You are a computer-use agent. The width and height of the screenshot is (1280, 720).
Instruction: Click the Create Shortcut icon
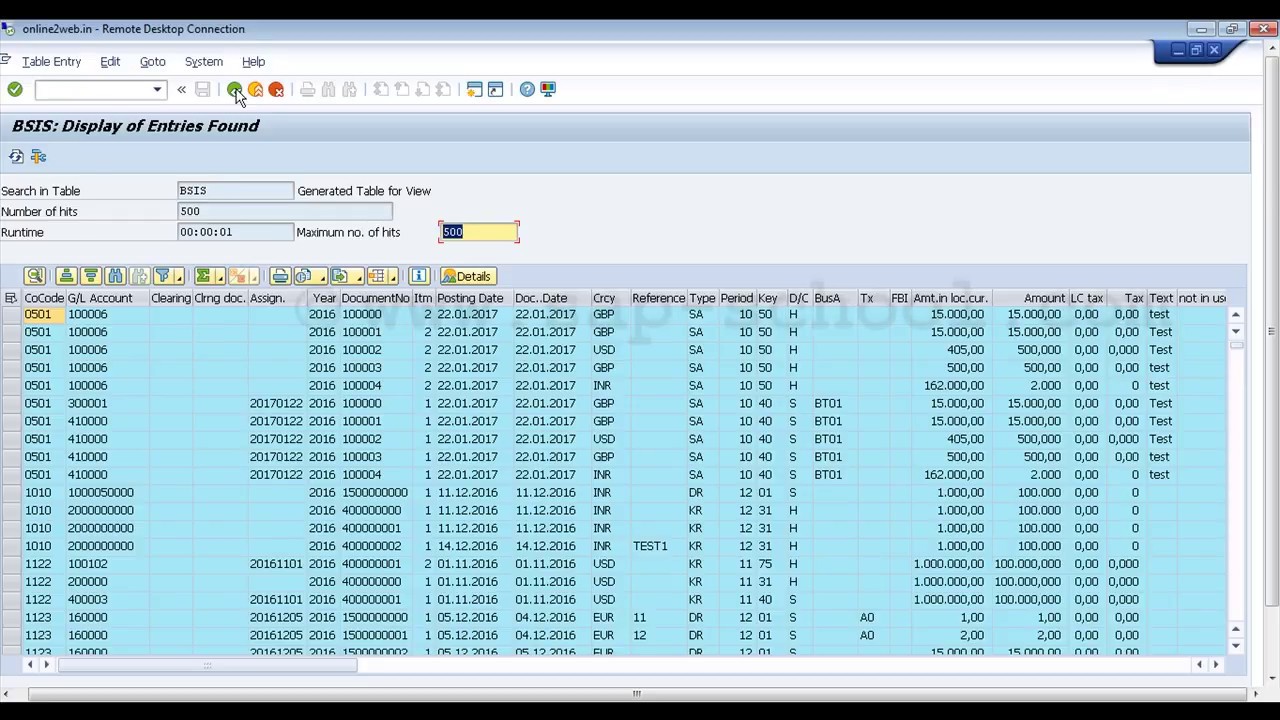tap(495, 90)
